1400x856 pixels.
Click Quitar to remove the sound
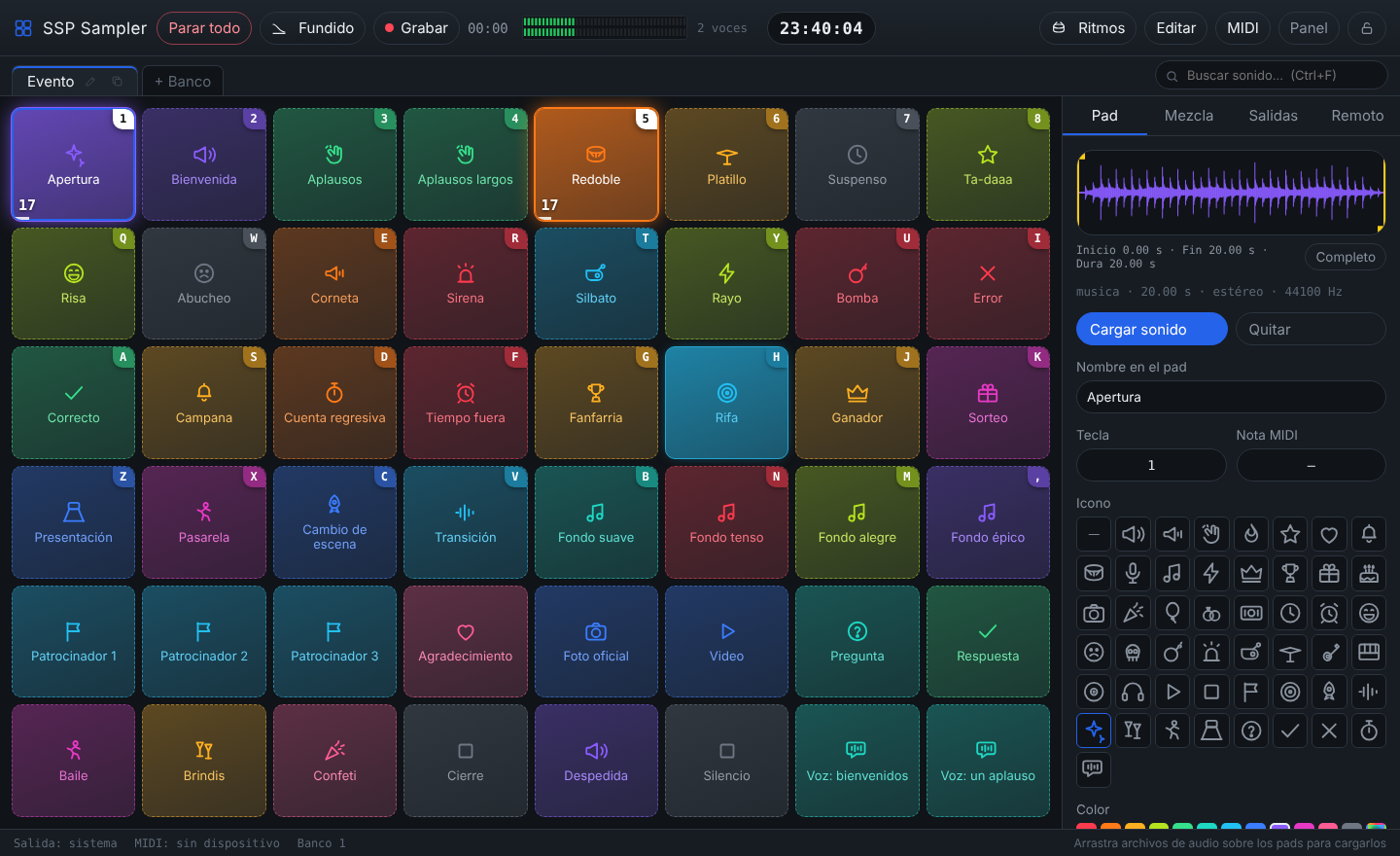point(1311,329)
